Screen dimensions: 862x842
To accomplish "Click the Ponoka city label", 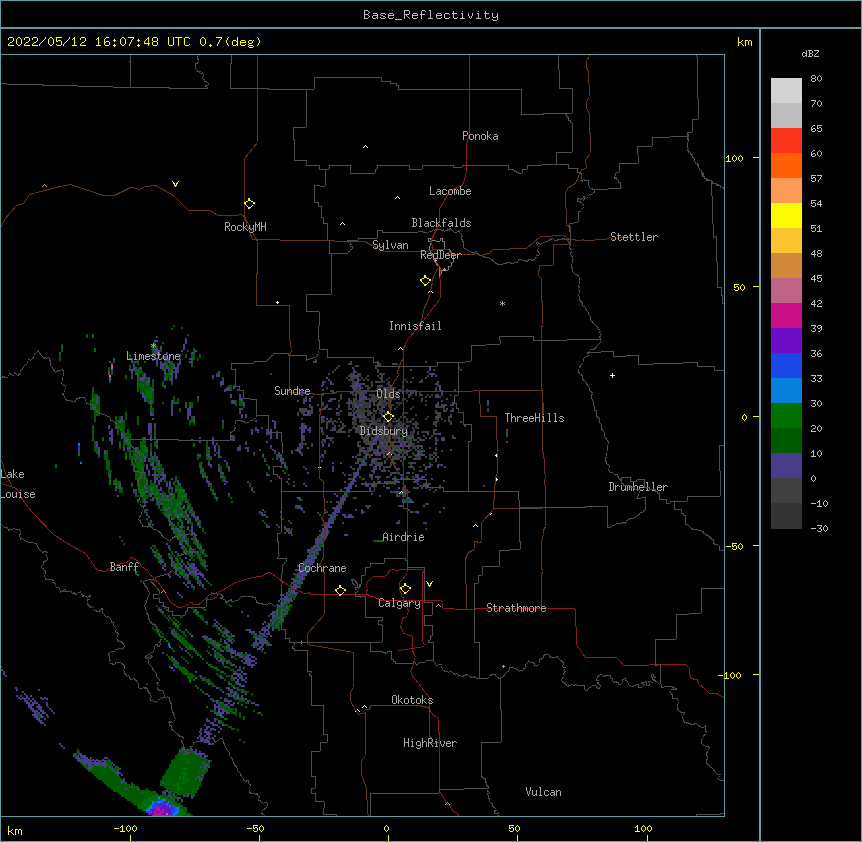I will coord(480,136).
